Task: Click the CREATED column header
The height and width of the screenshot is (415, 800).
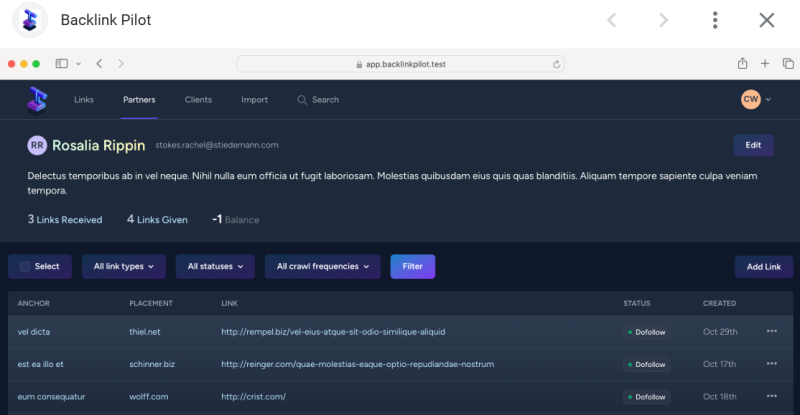Action: click(x=719, y=303)
